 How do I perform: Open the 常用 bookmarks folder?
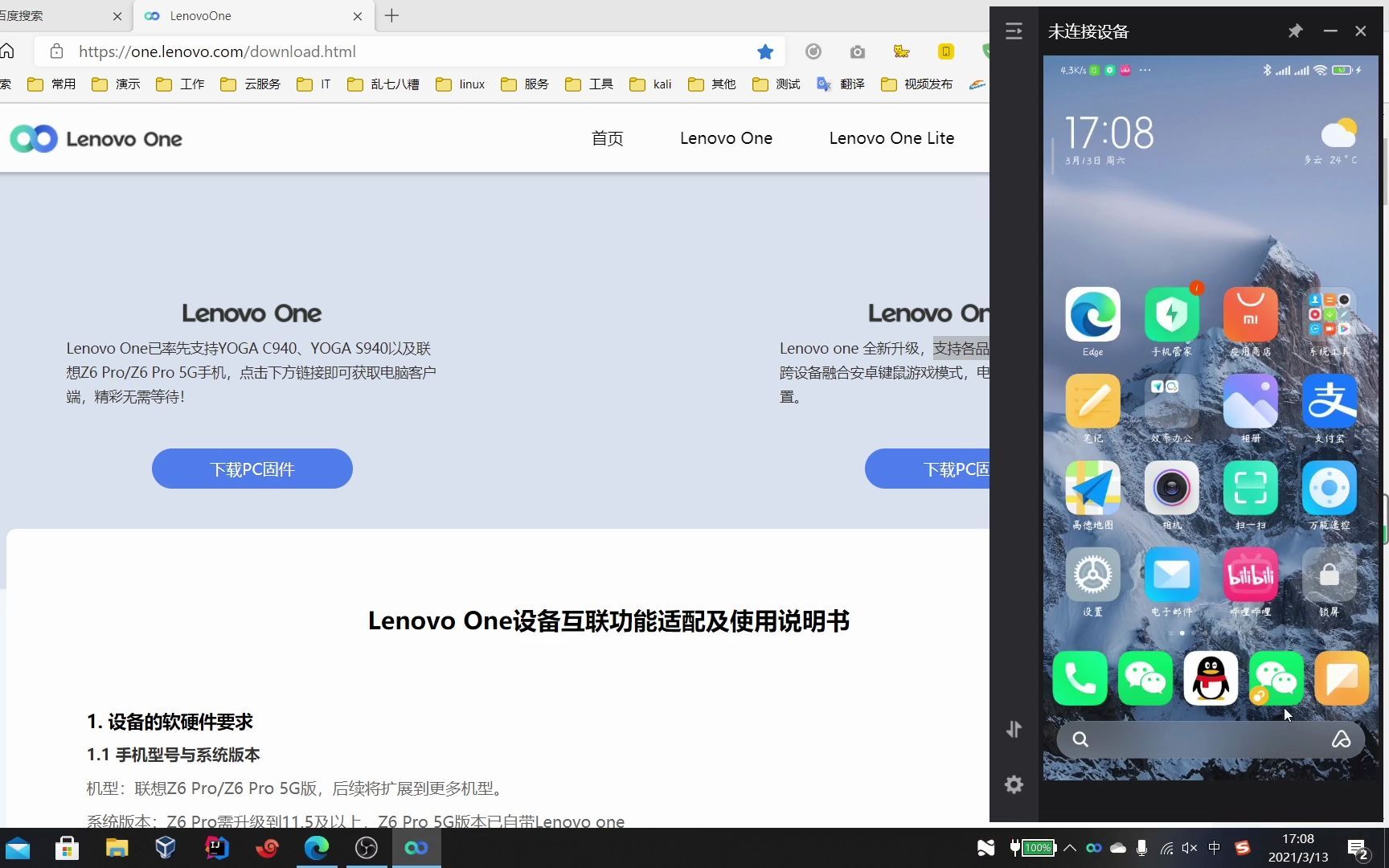point(51,84)
